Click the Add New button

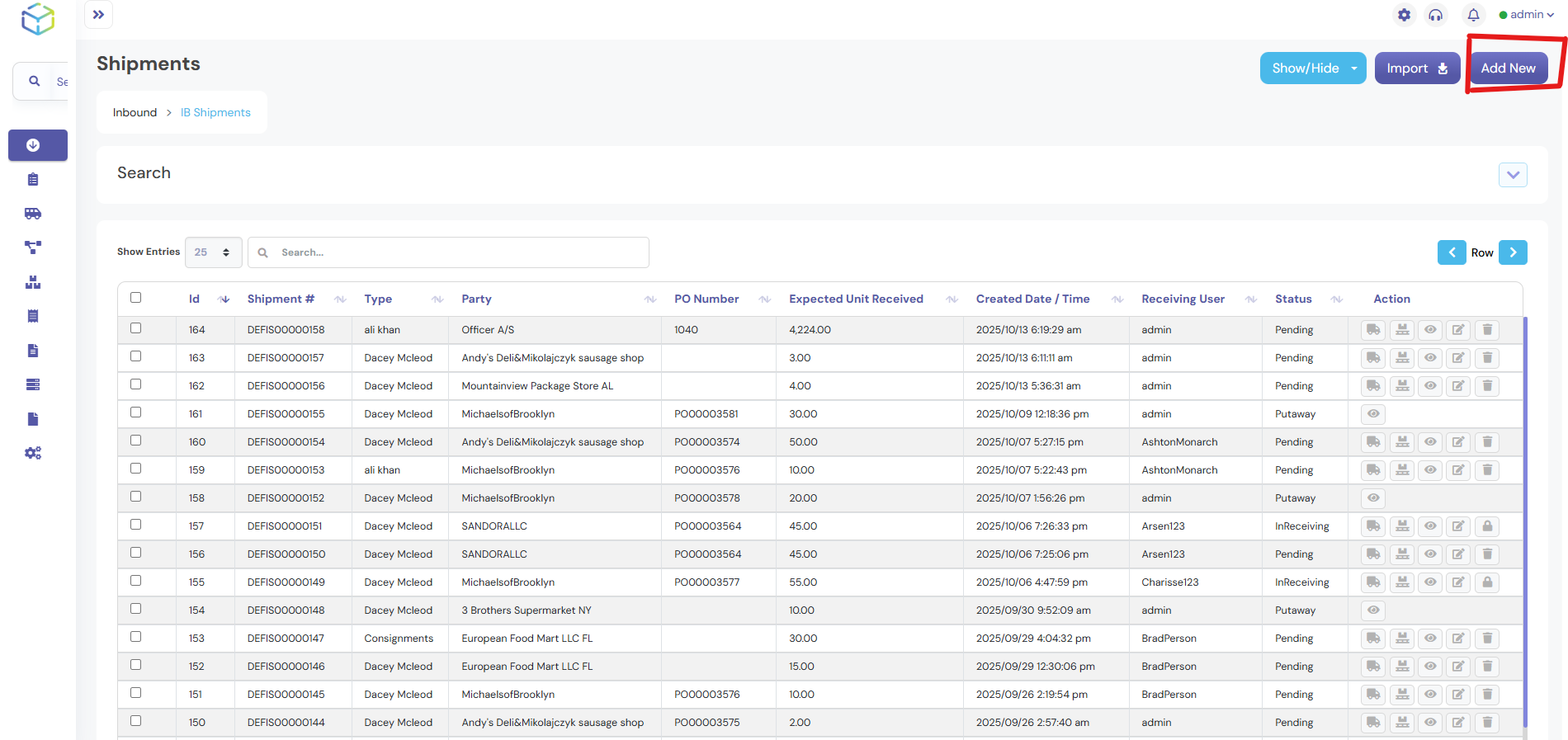1508,68
